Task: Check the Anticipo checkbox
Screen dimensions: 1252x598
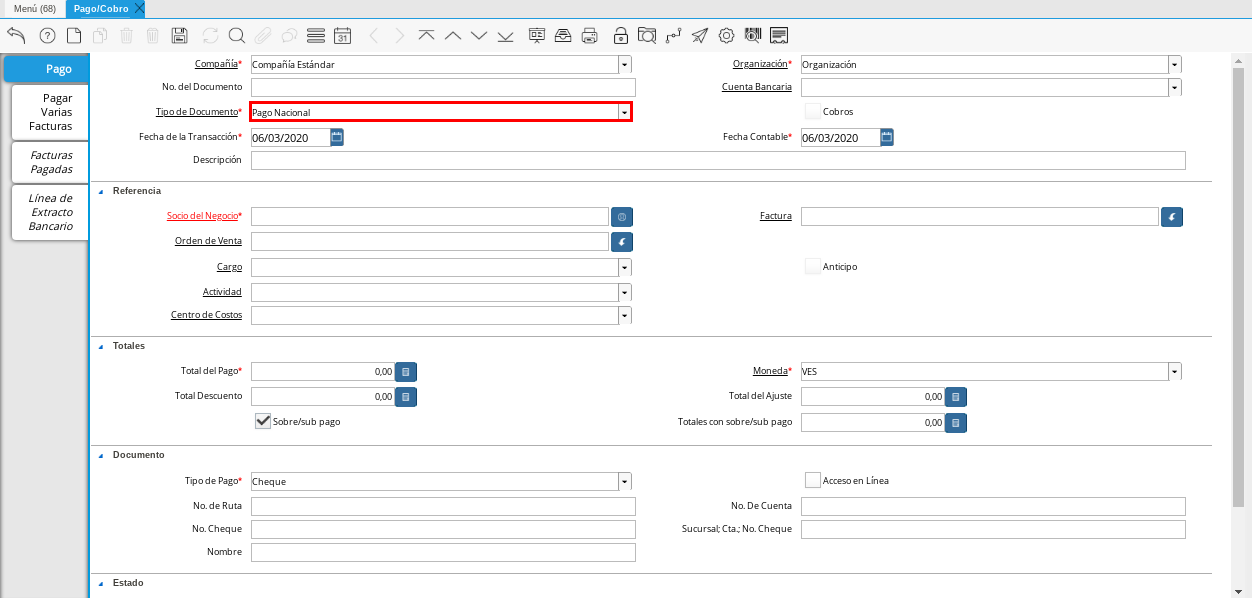Action: [813, 266]
